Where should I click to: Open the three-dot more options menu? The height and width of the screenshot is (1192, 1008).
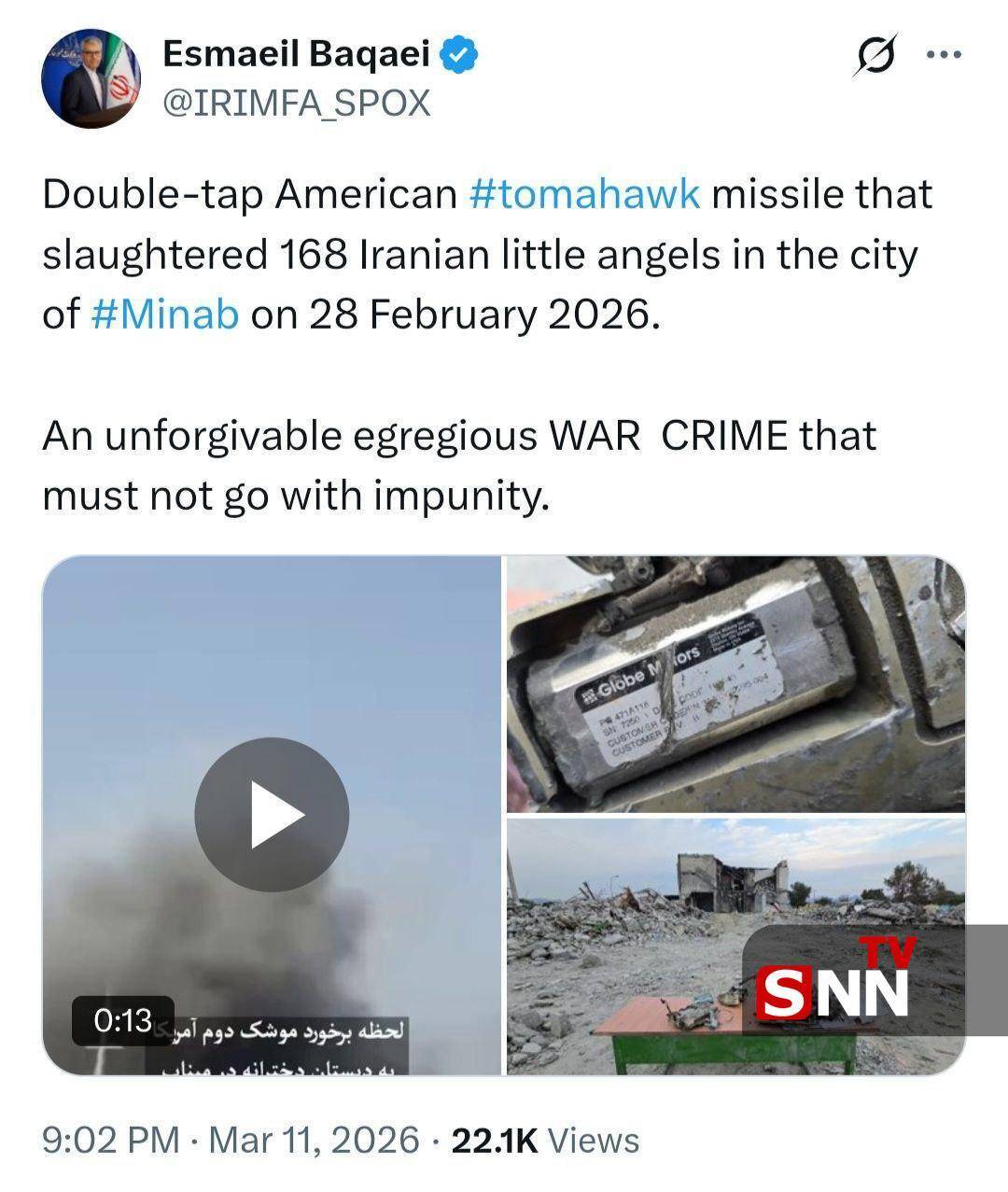coord(943,55)
